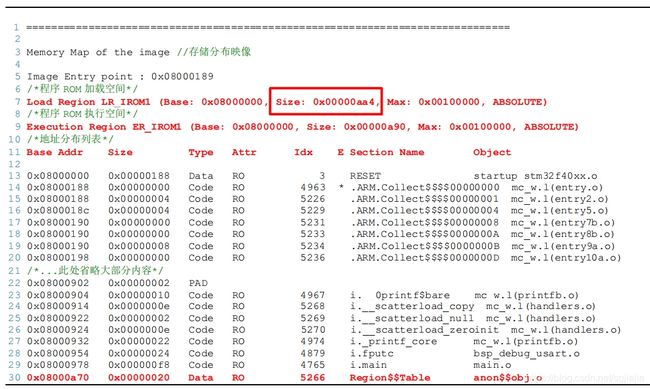Click i._printf_core section name
The height and width of the screenshot is (389, 650).
point(394,342)
